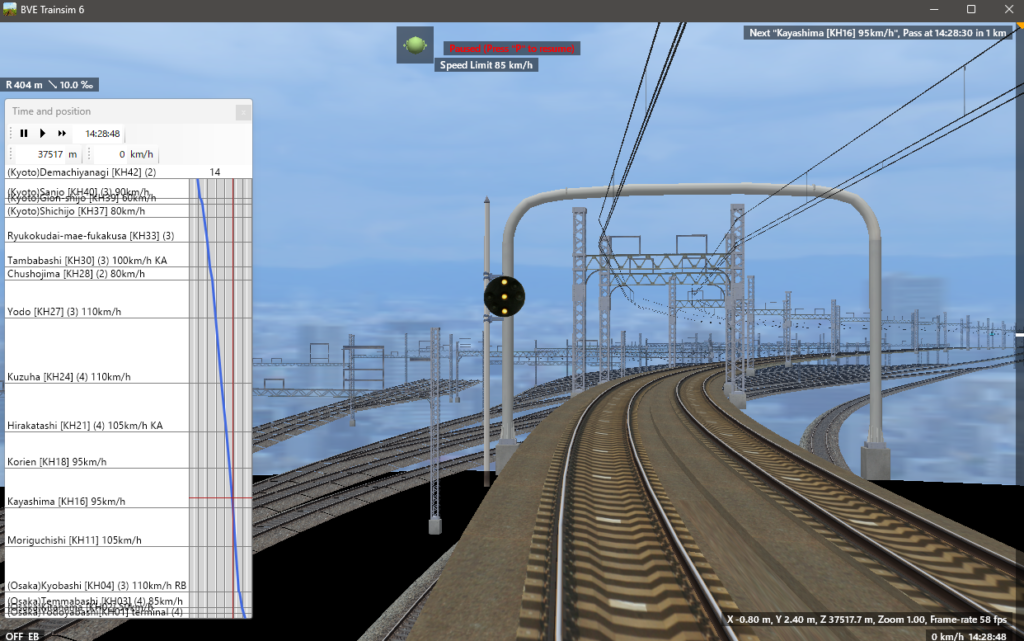The image size is (1024, 641).
Task: Select Kayashima [KH16] 95km/h station row
Action: pos(67,501)
